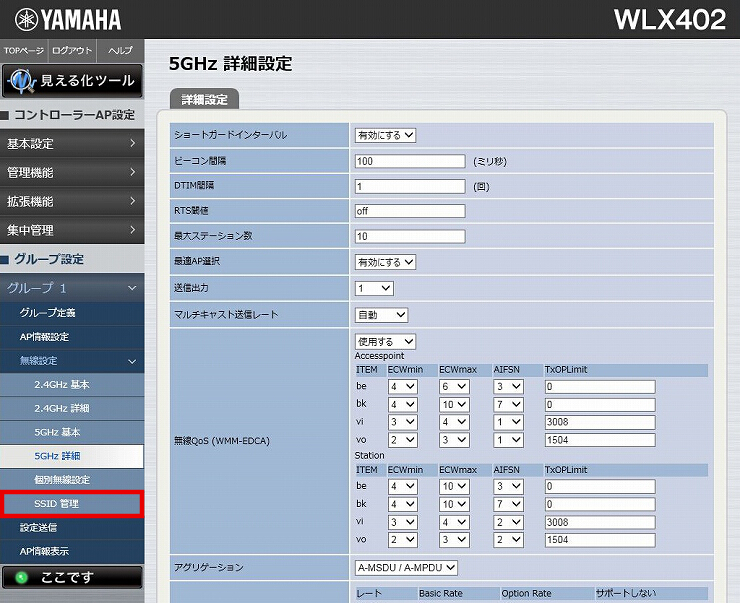
Task: Open 2.4GHz 詳細 settings
Action: (72, 409)
